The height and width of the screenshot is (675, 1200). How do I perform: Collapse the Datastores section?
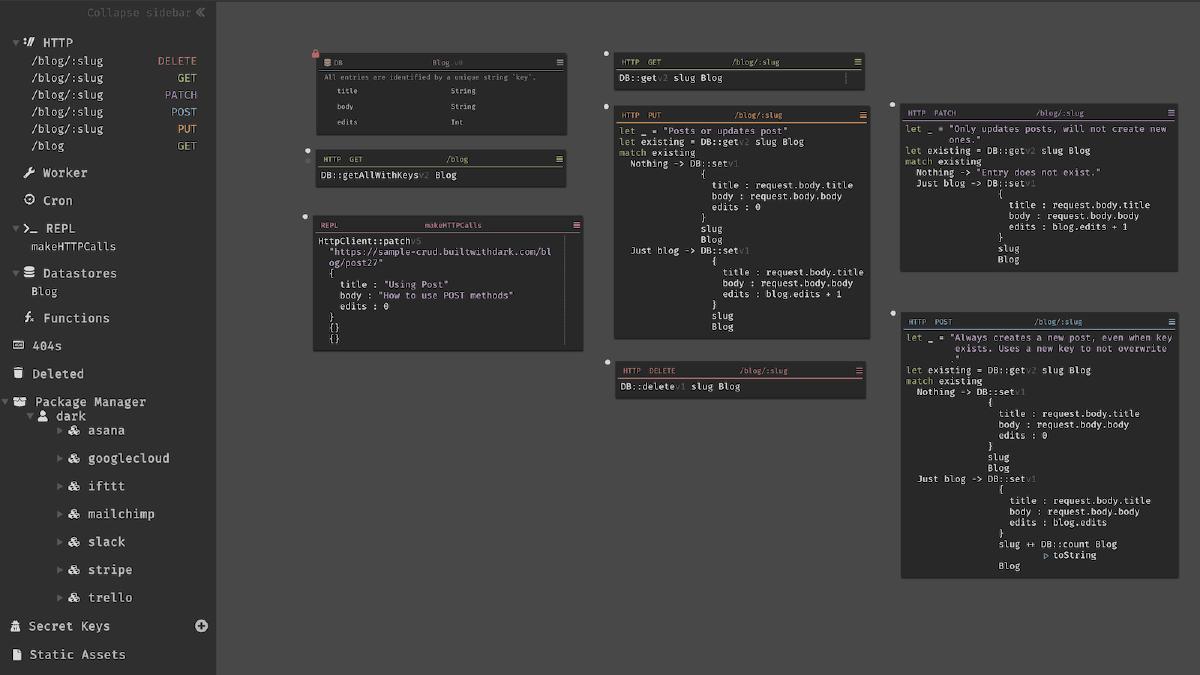[x=16, y=273]
